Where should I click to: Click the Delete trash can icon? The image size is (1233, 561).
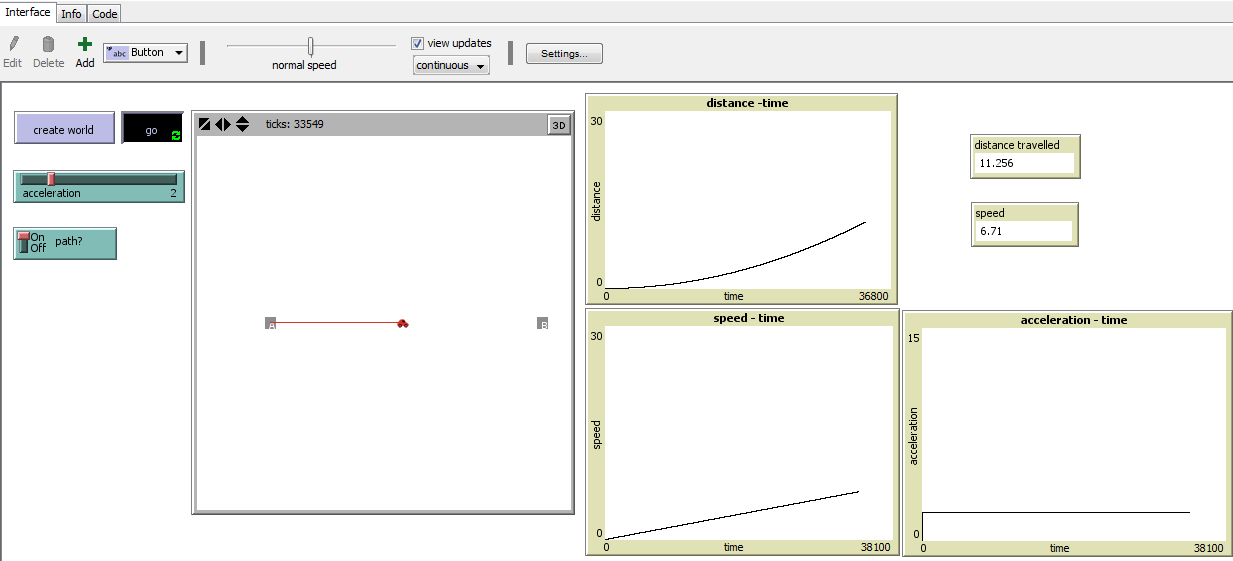[48, 44]
